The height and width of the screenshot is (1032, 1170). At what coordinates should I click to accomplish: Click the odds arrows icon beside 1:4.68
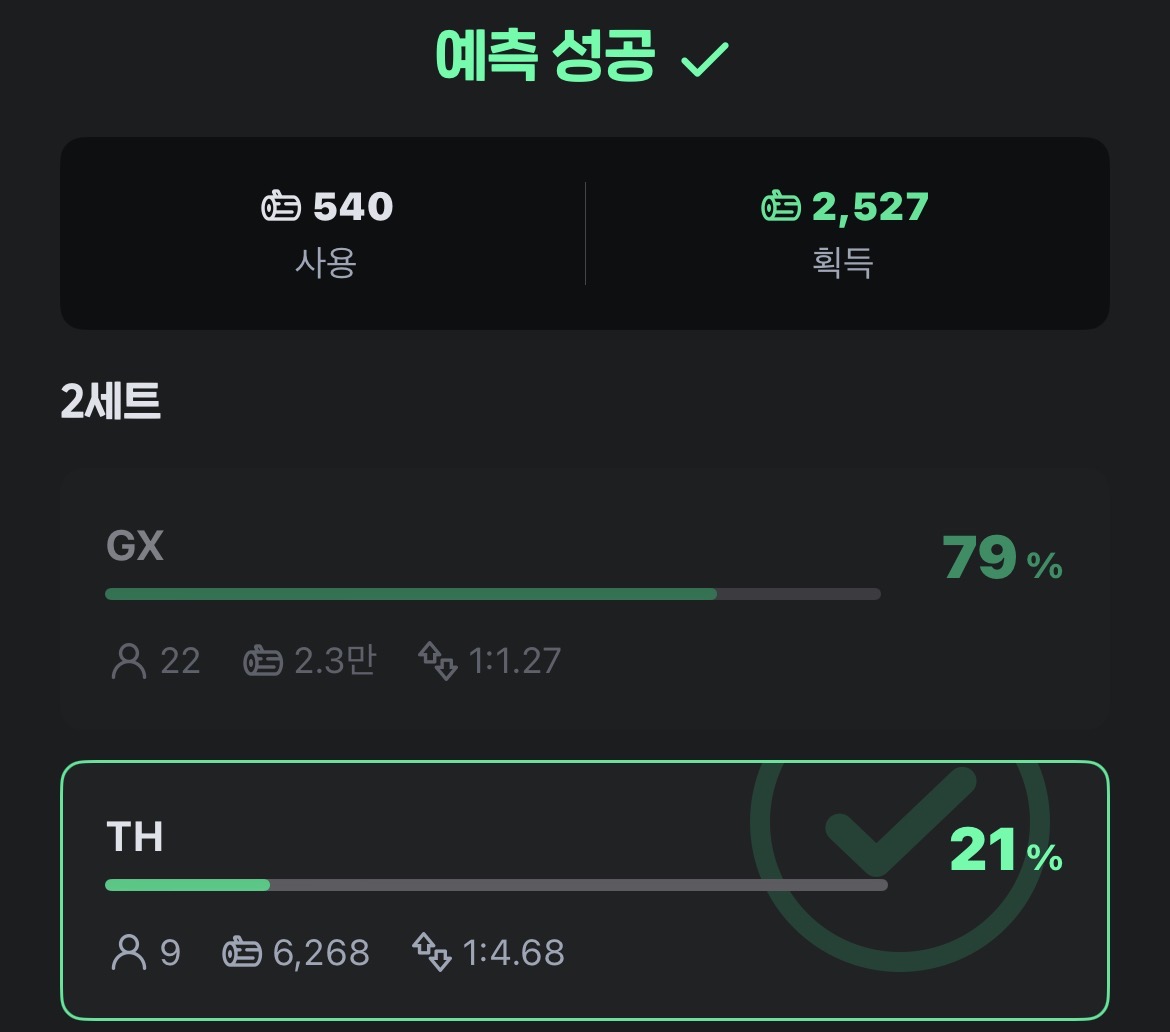pyautogui.click(x=433, y=952)
